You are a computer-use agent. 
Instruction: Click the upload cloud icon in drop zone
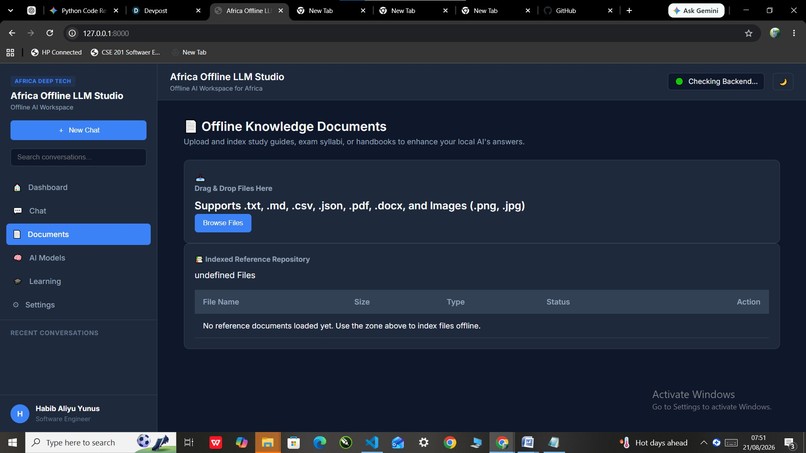tap(200, 178)
